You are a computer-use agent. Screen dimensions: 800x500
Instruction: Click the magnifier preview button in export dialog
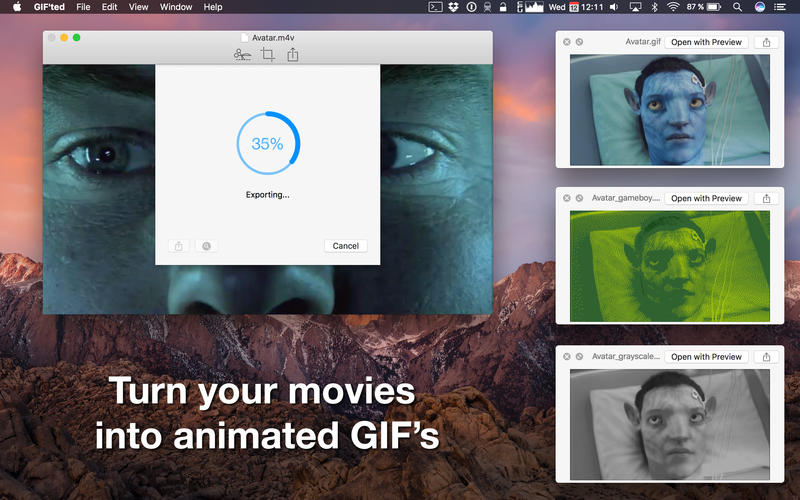point(206,246)
